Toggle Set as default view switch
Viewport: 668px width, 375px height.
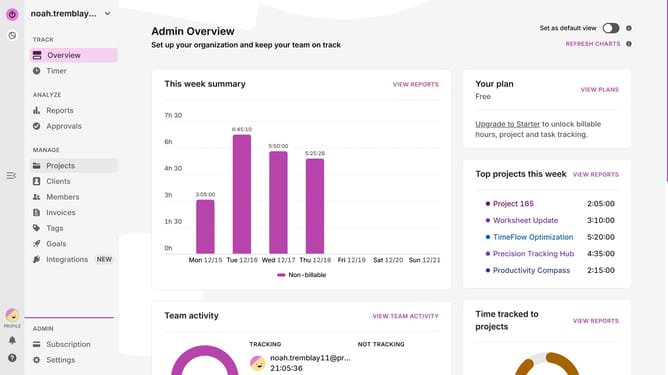tap(611, 28)
